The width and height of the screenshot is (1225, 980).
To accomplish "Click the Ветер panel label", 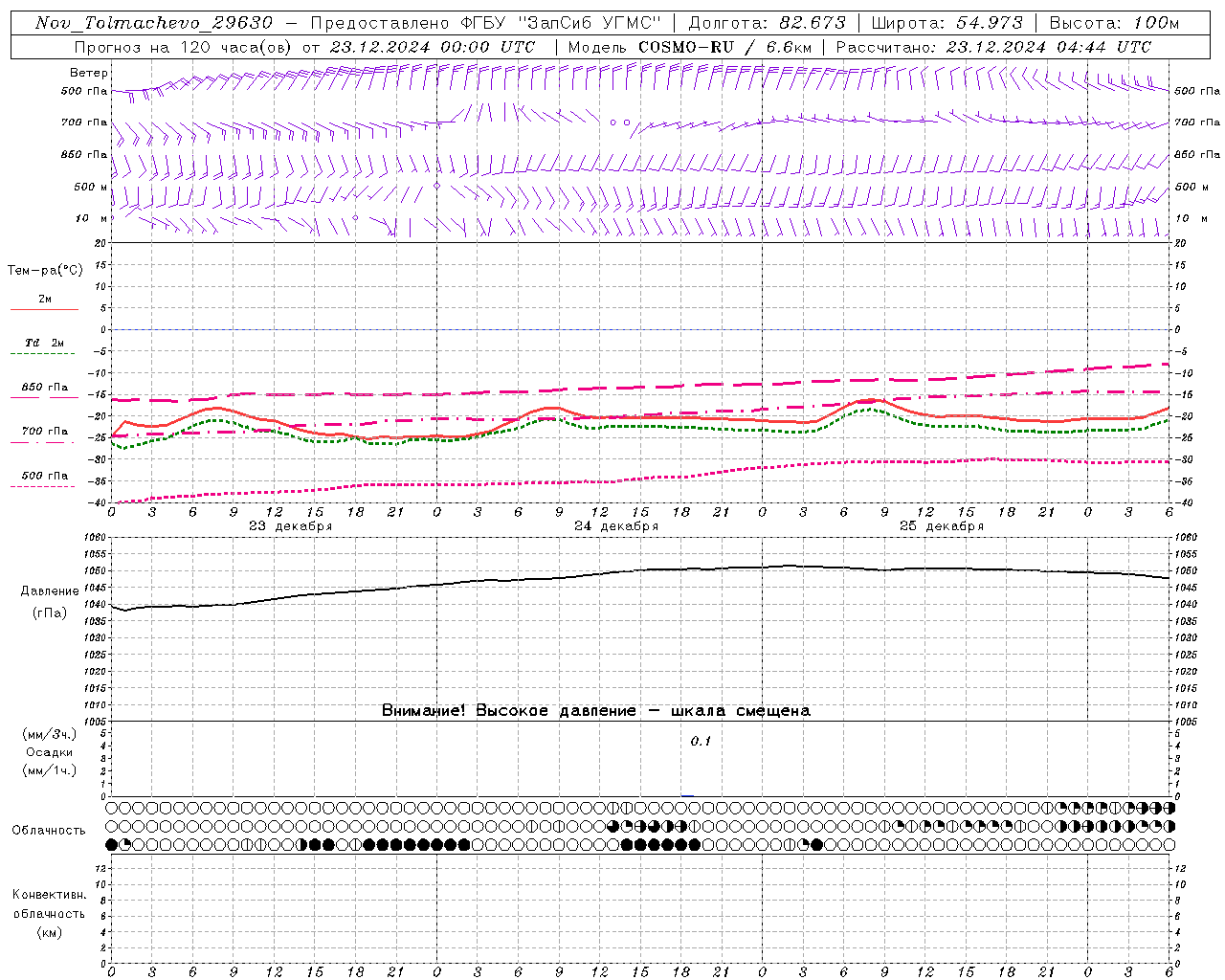I will click(x=88, y=73).
